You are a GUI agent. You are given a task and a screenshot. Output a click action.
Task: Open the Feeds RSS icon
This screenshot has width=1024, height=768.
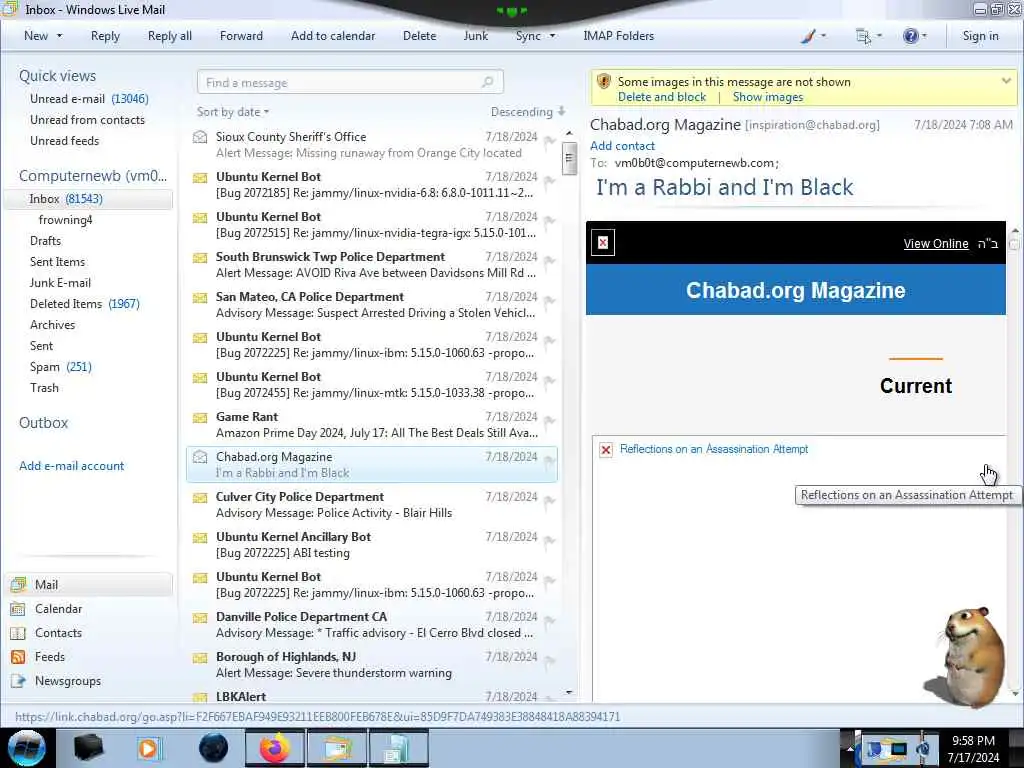(18, 657)
